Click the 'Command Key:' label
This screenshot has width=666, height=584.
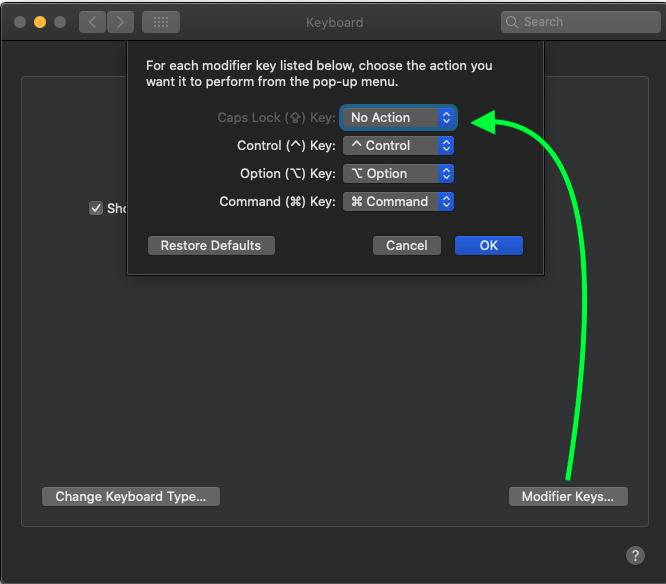click(x=277, y=202)
